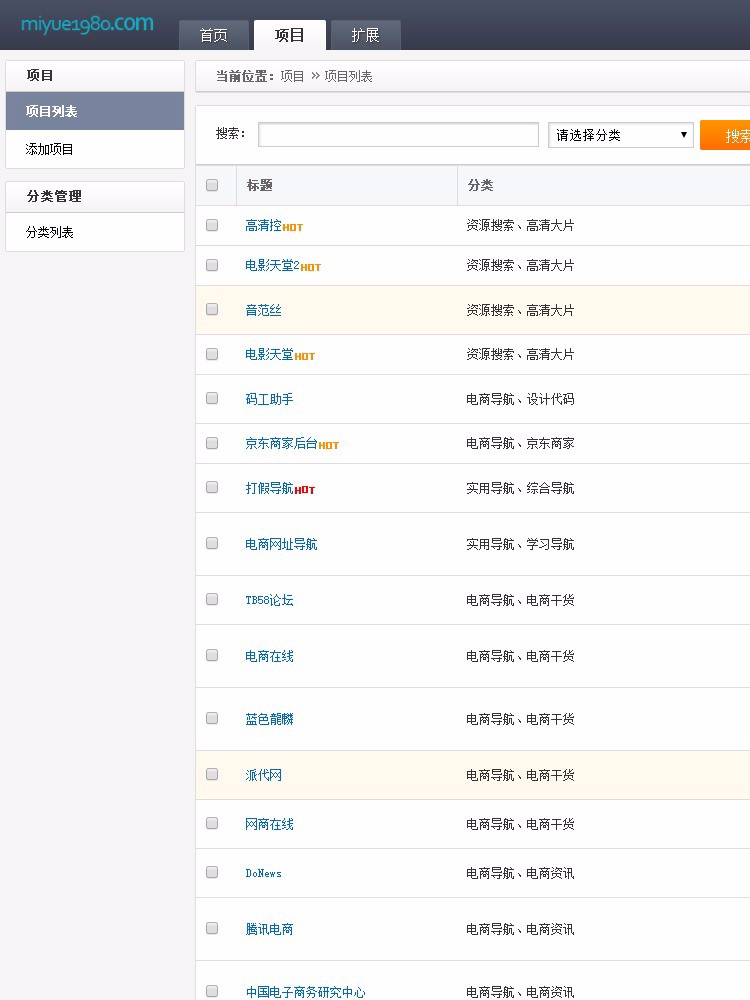Screen dimensions: 750x1000
Task: Click the orange 搜索 button
Action: click(x=725, y=135)
